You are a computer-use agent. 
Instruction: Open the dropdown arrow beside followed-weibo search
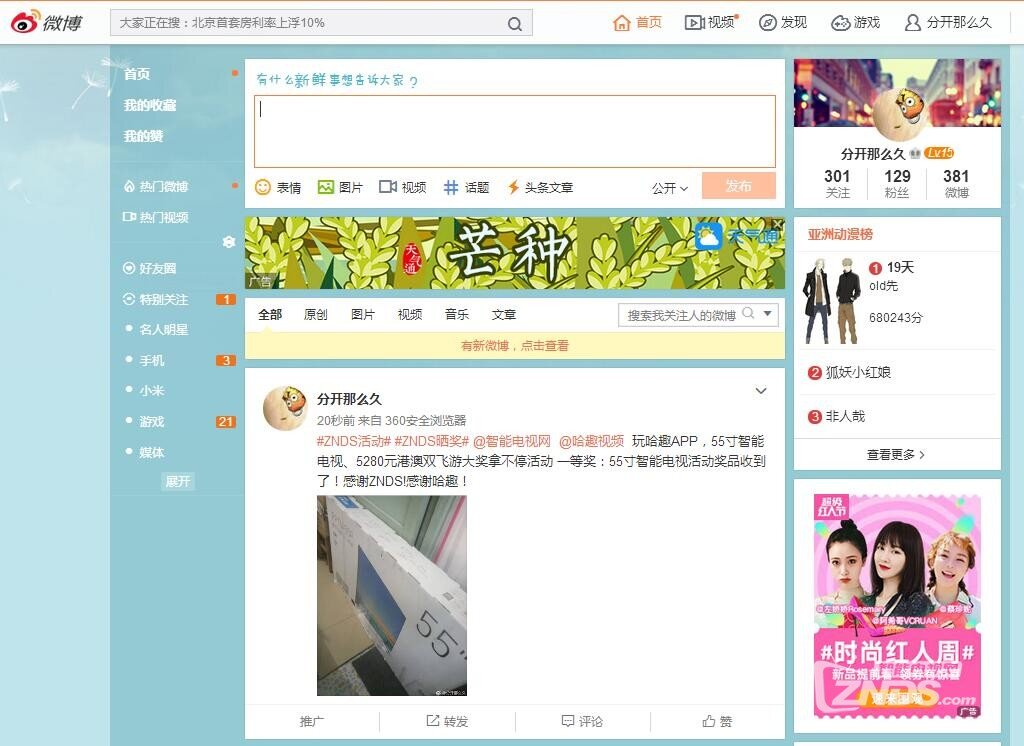click(x=768, y=314)
